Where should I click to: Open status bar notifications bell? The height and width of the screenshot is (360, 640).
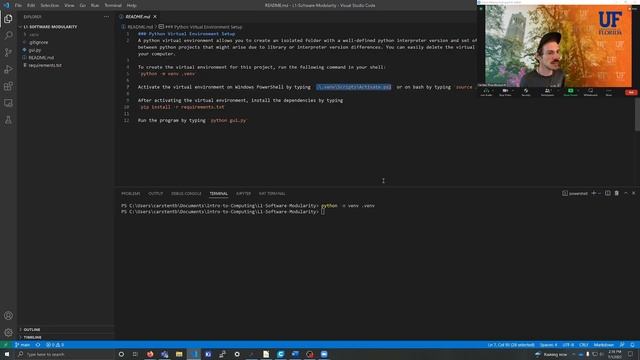(x=632, y=345)
